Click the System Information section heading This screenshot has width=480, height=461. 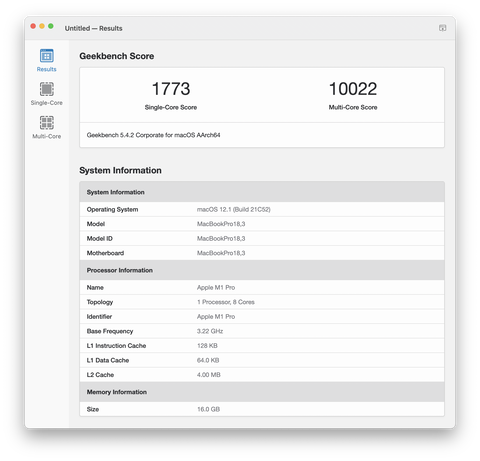(120, 170)
